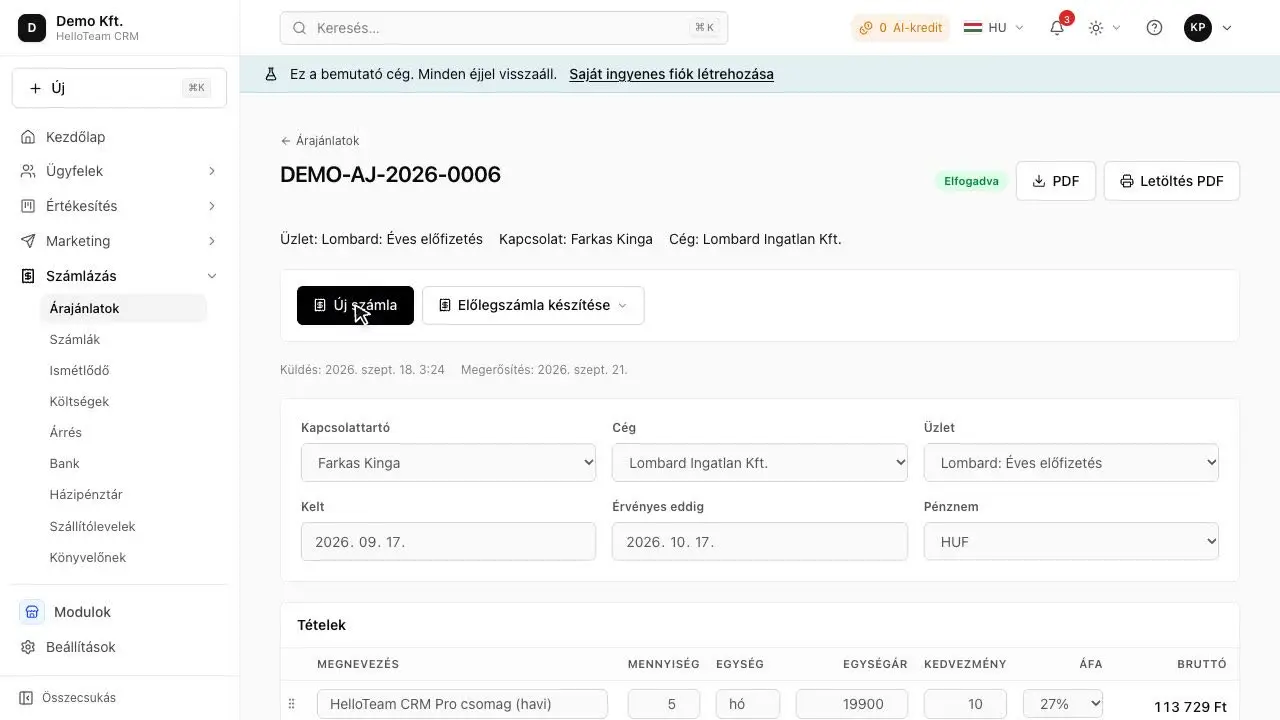
Task: Open the HU language dropdown
Action: (993, 28)
